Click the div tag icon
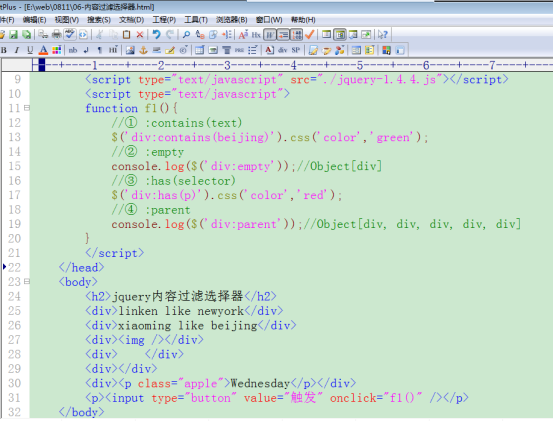 (283, 50)
